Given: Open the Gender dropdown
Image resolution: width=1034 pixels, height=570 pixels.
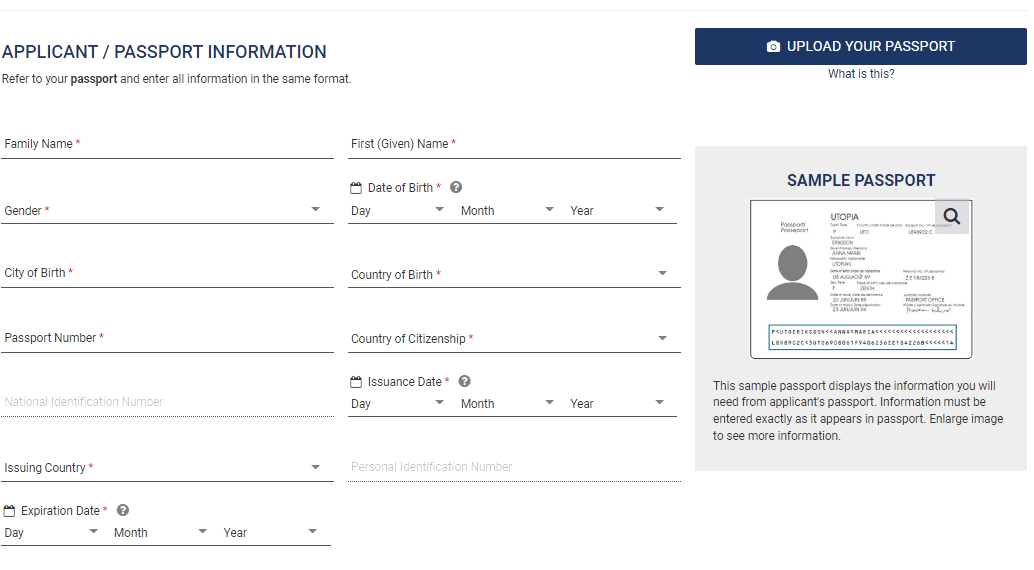Looking at the screenshot, I should [x=167, y=211].
